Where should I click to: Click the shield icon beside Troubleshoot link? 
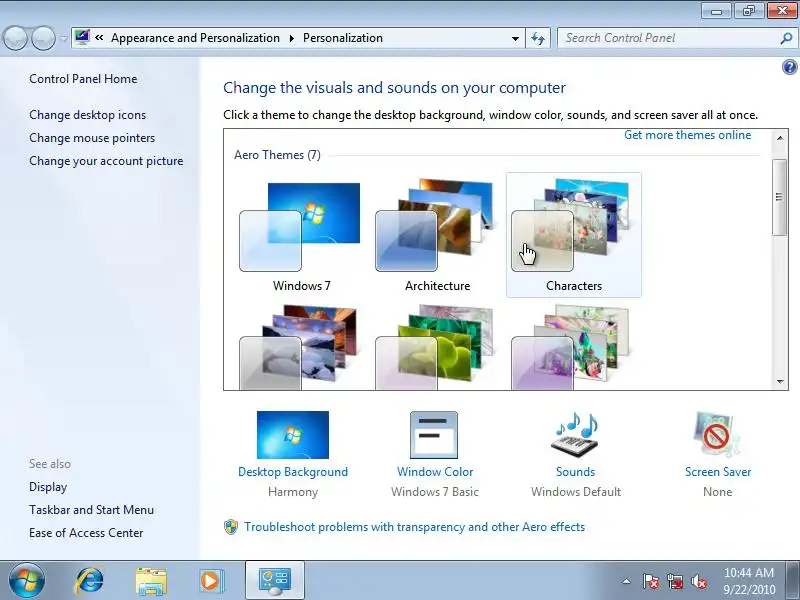coord(231,527)
